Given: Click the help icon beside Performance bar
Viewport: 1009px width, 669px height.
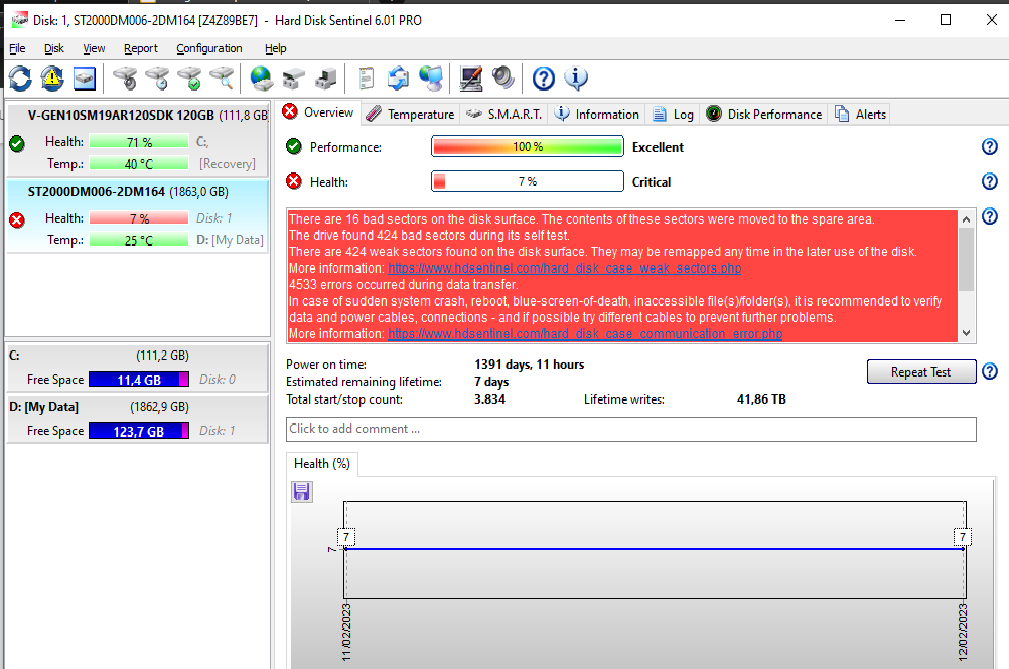Looking at the screenshot, I should click(989, 147).
